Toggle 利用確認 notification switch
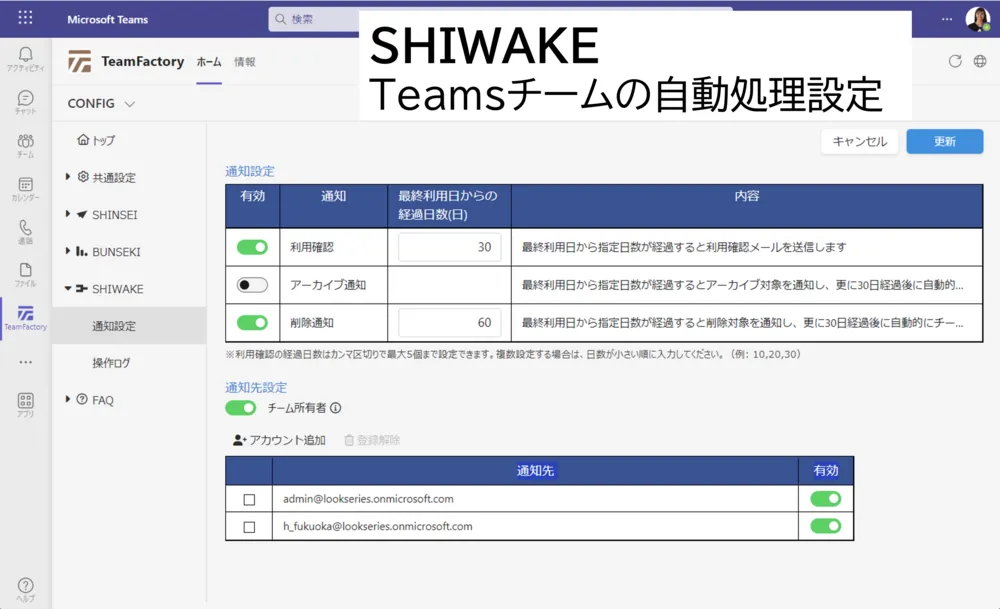Screen dimensions: 1000x609 click(x=252, y=247)
